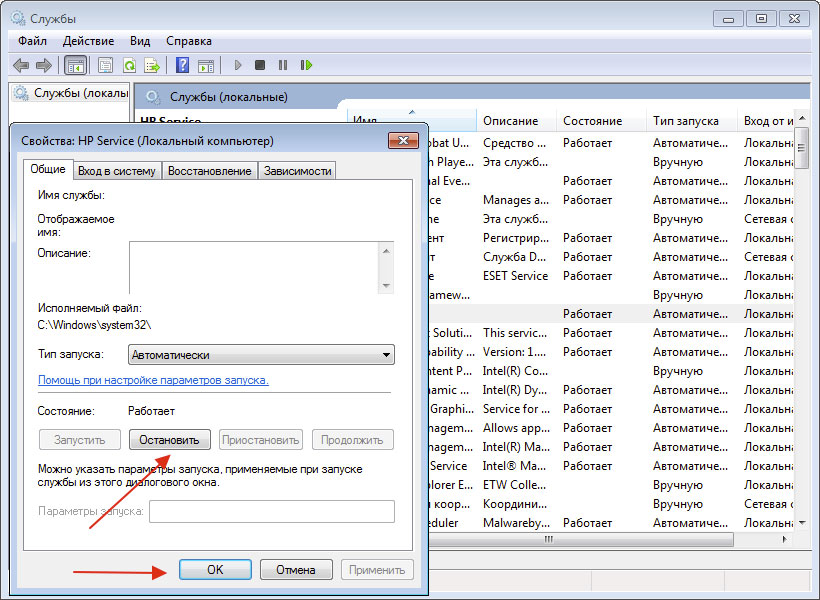820x600 pixels.
Task: Select the Координи... description cell
Action: (x=515, y=504)
